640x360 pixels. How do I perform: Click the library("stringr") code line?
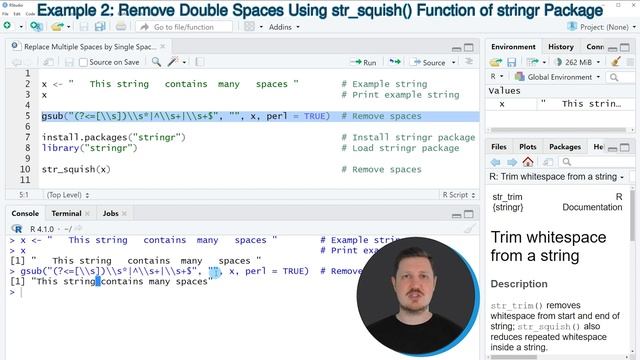[89, 148]
